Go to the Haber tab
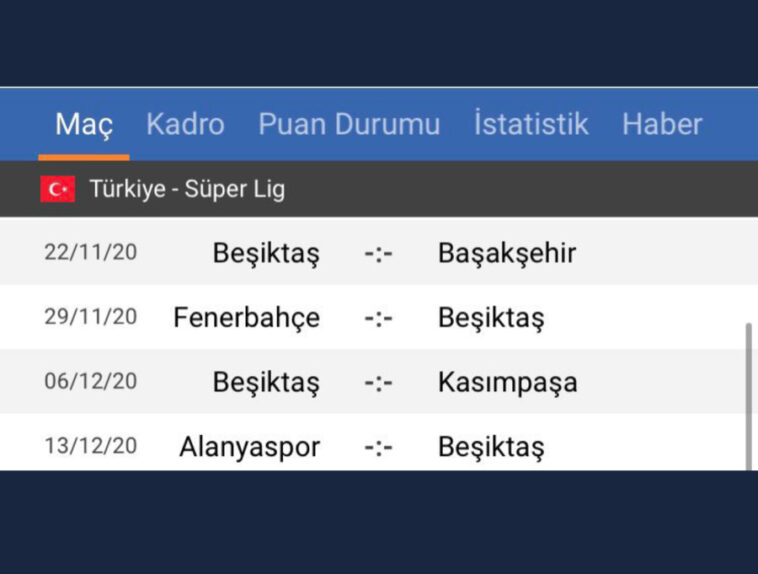This screenshot has width=758, height=574. tap(662, 124)
